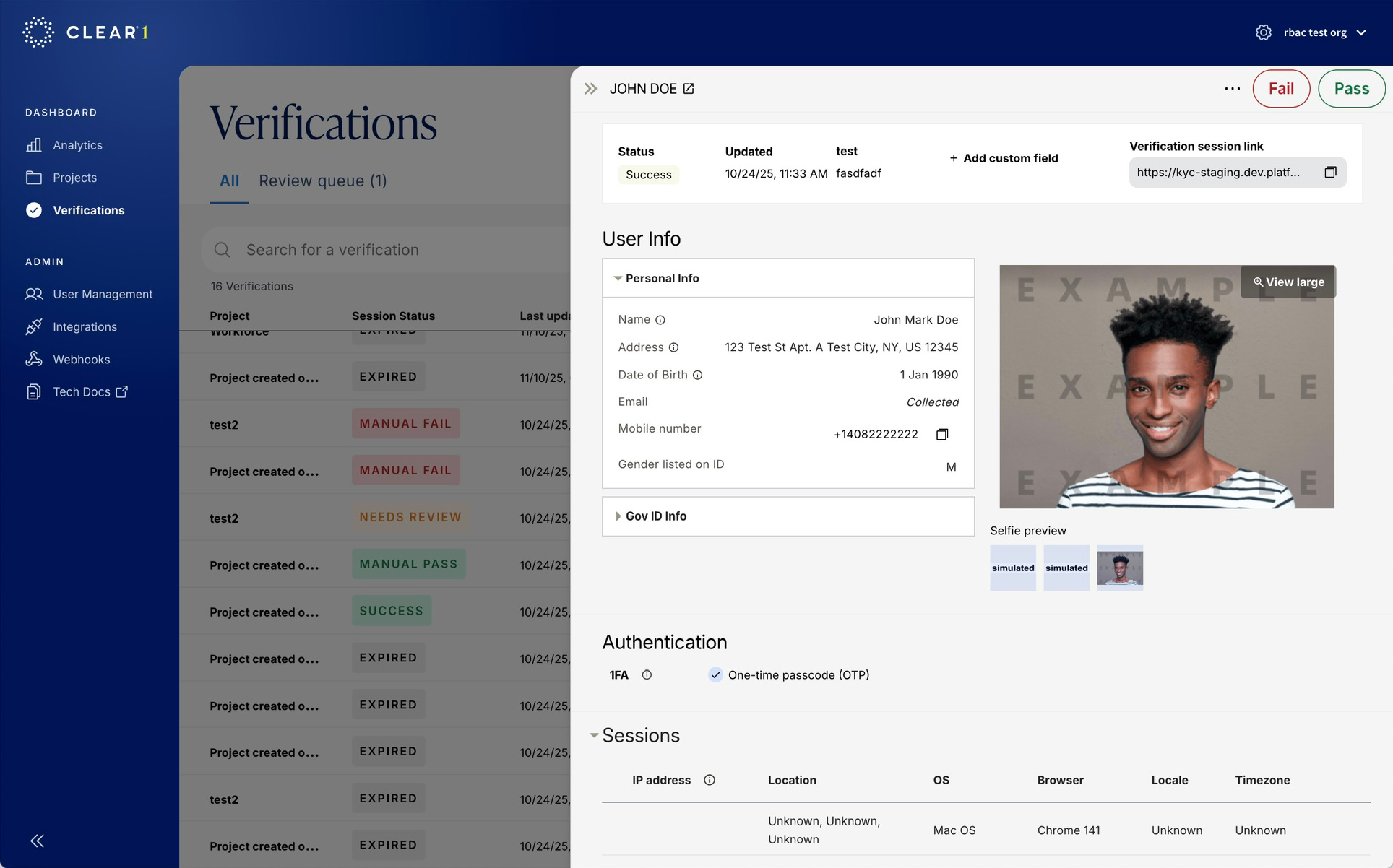Click Add custom field
This screenshot has width=1393, height=868.
point(1003,158)
